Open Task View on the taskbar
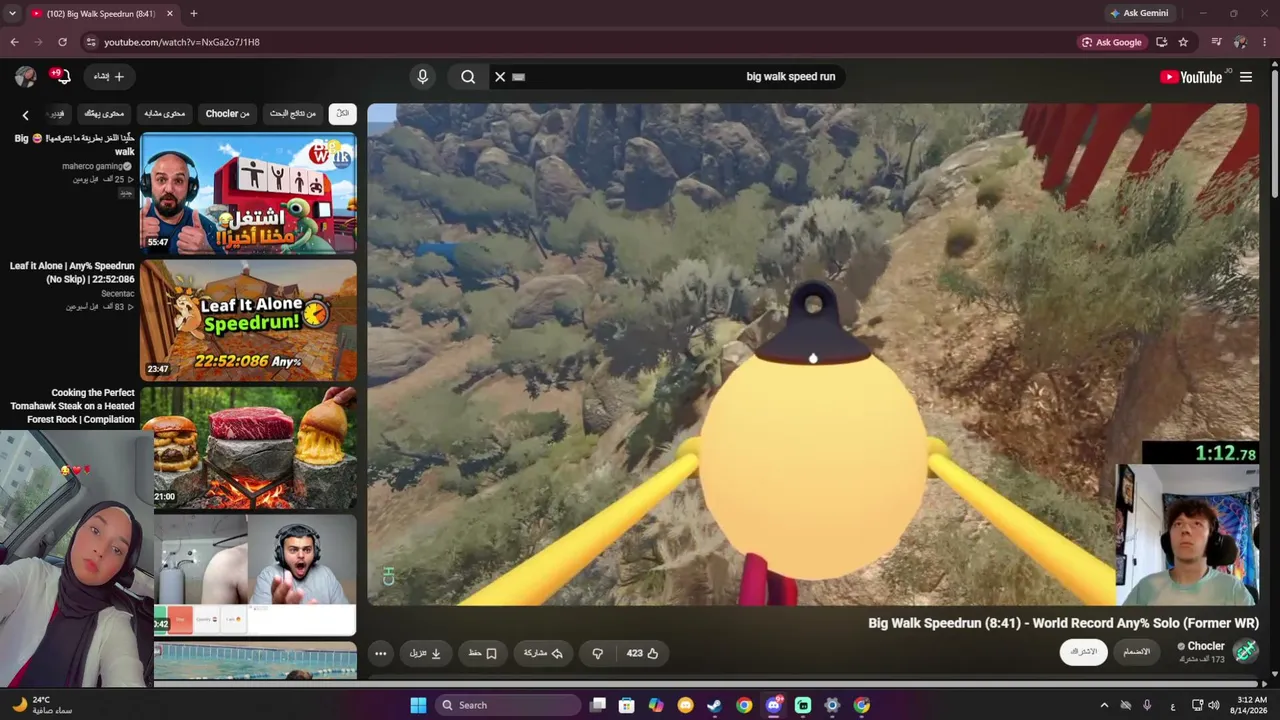1280x720 pixels. 597,705
